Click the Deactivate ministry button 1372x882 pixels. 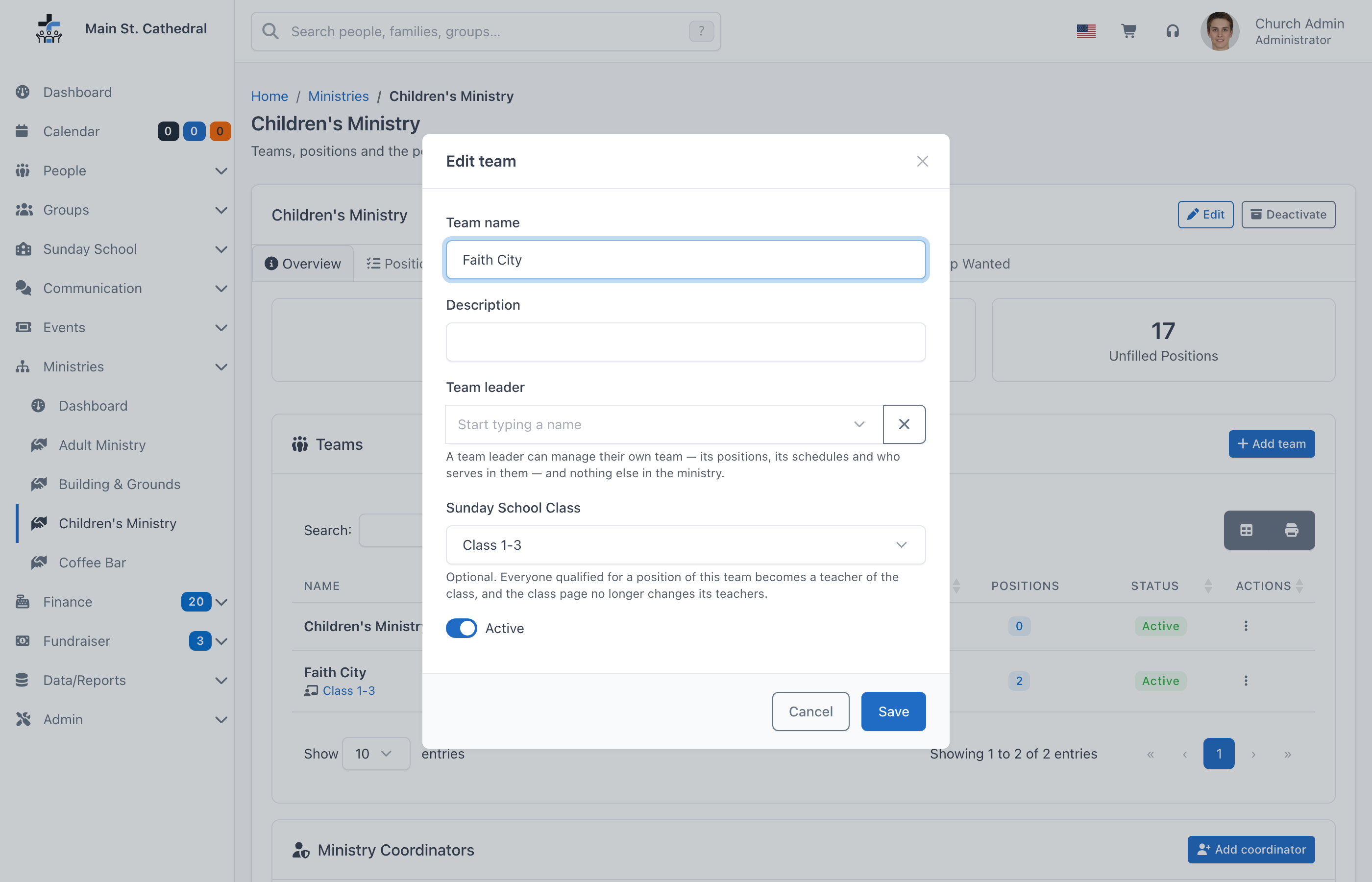(1288, 215)
